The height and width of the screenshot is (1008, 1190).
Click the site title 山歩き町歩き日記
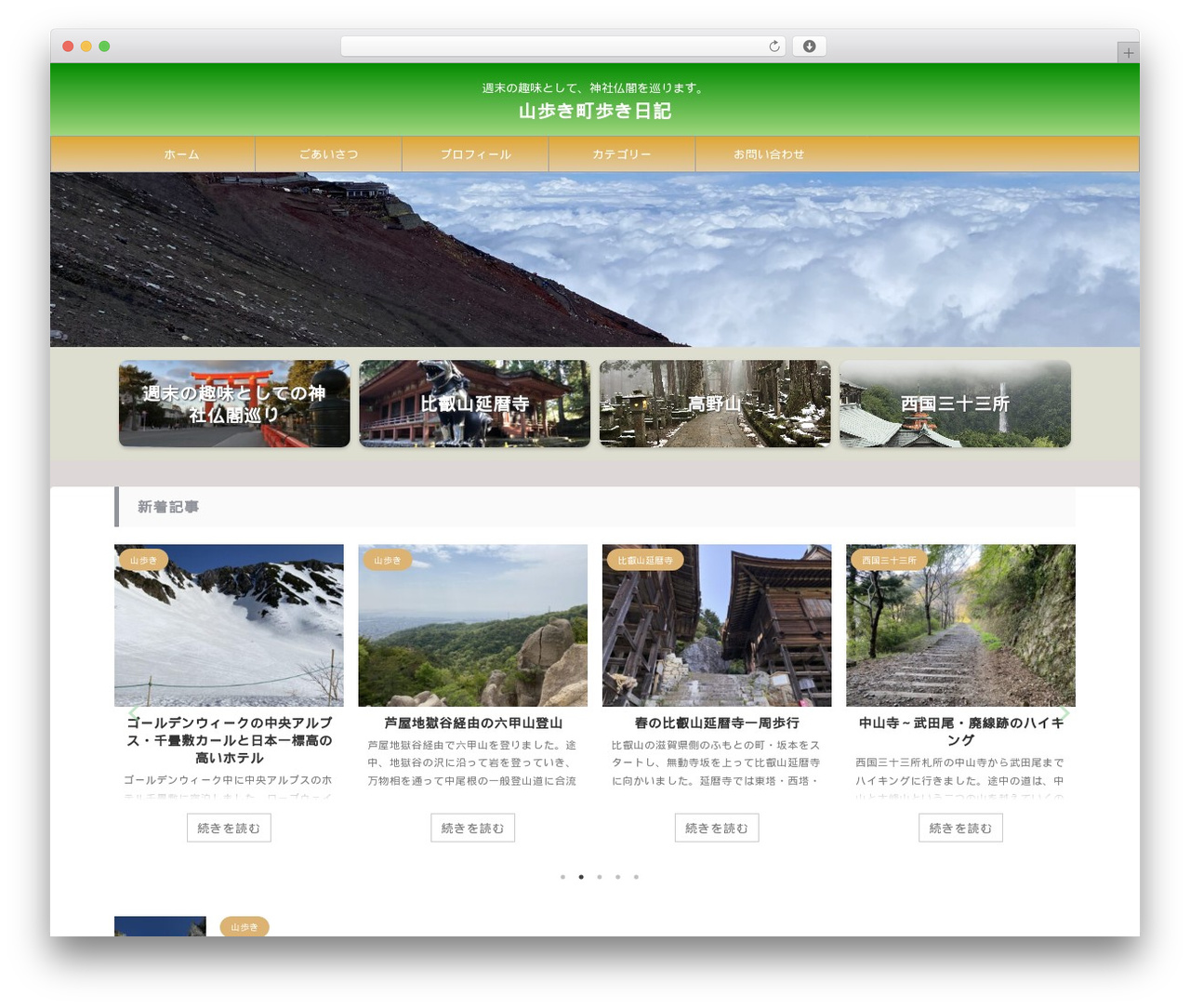click(595, 111)
